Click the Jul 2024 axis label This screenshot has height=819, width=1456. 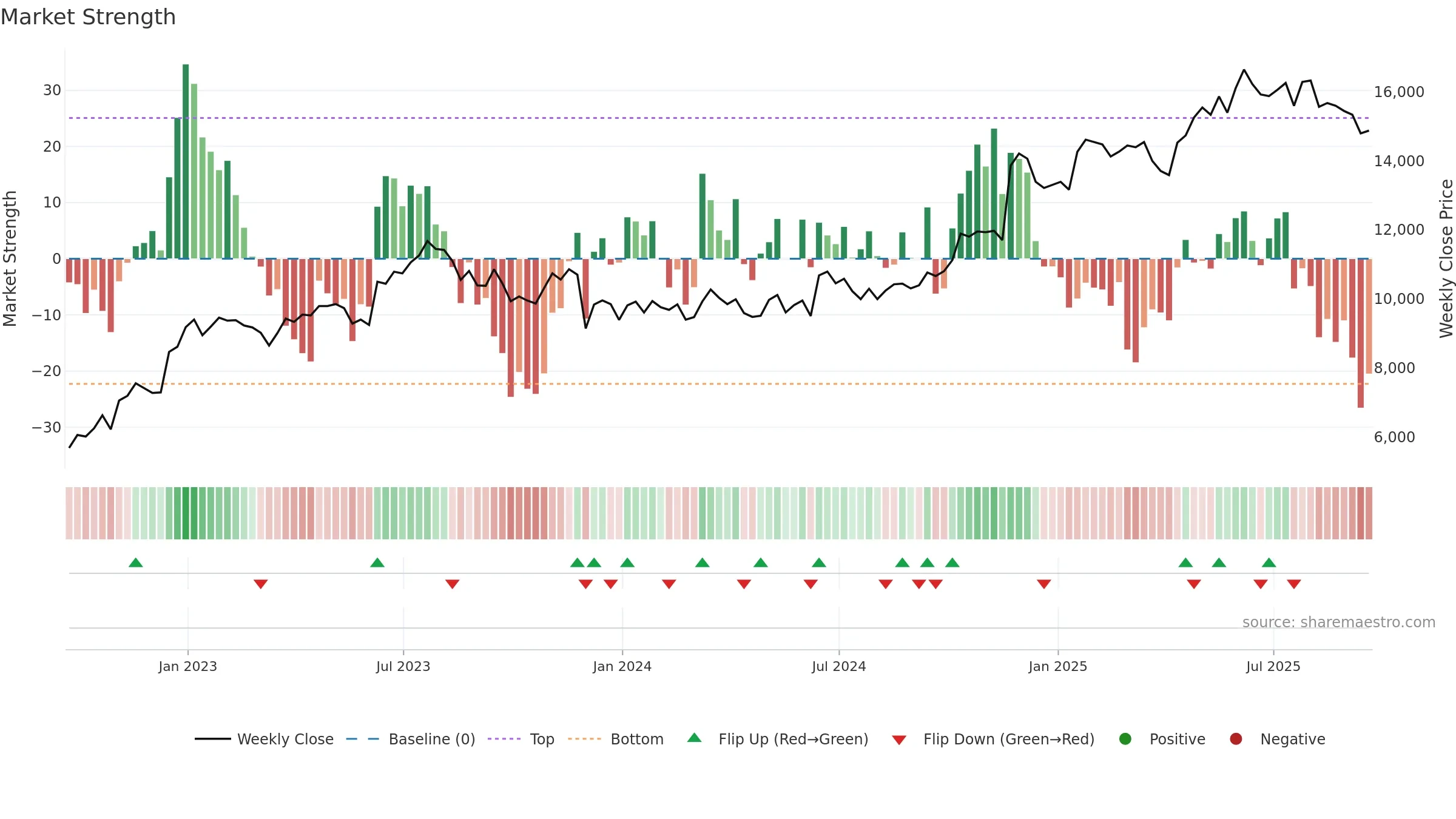pos(839,666)
